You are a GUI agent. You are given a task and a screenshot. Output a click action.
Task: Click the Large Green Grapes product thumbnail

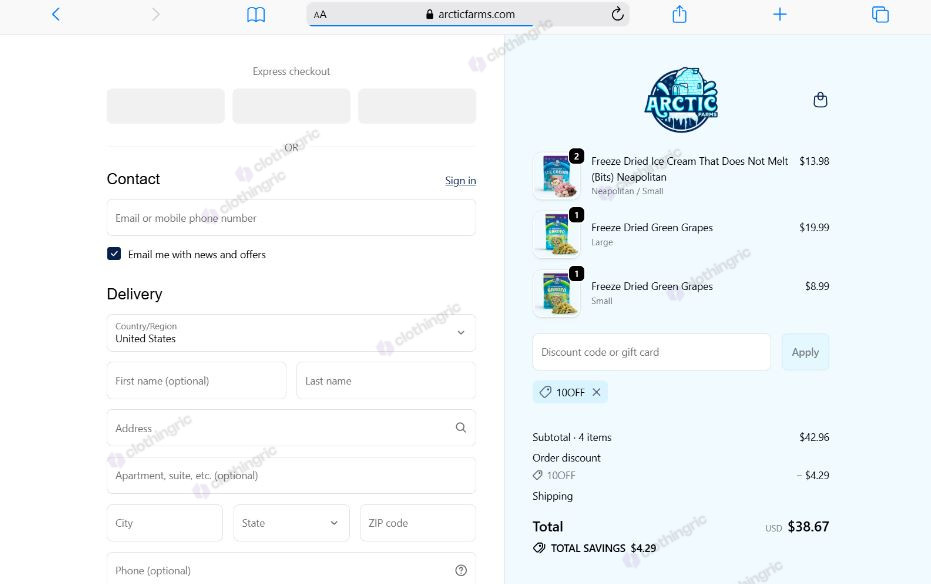[x=556, y=234]
